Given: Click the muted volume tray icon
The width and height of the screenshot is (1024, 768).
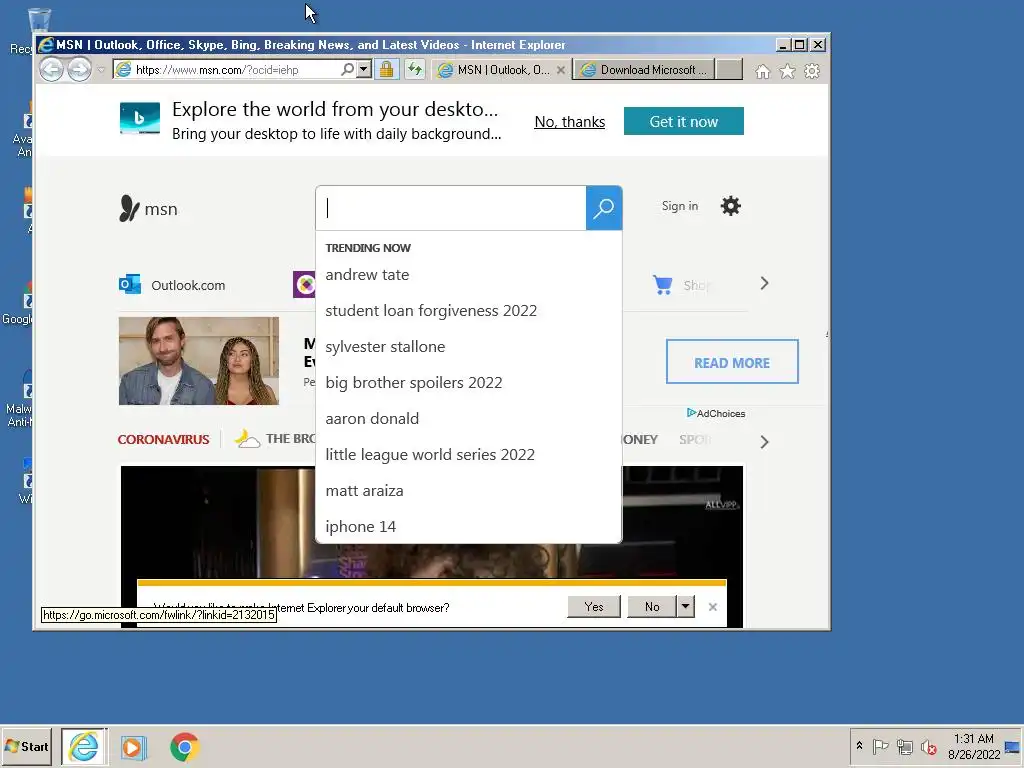Looking at the screenshot, I should coord(928,746).
